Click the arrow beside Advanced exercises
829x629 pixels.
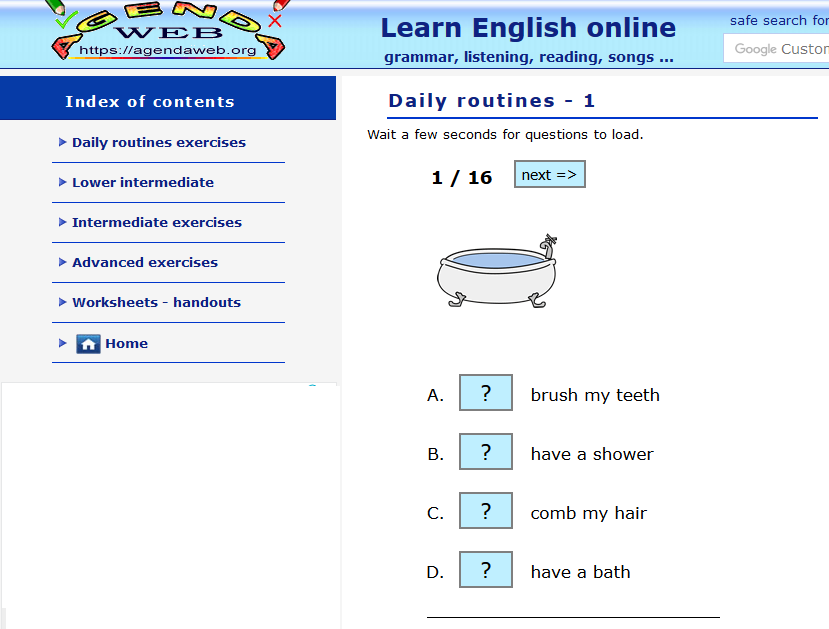click(63, 262)
